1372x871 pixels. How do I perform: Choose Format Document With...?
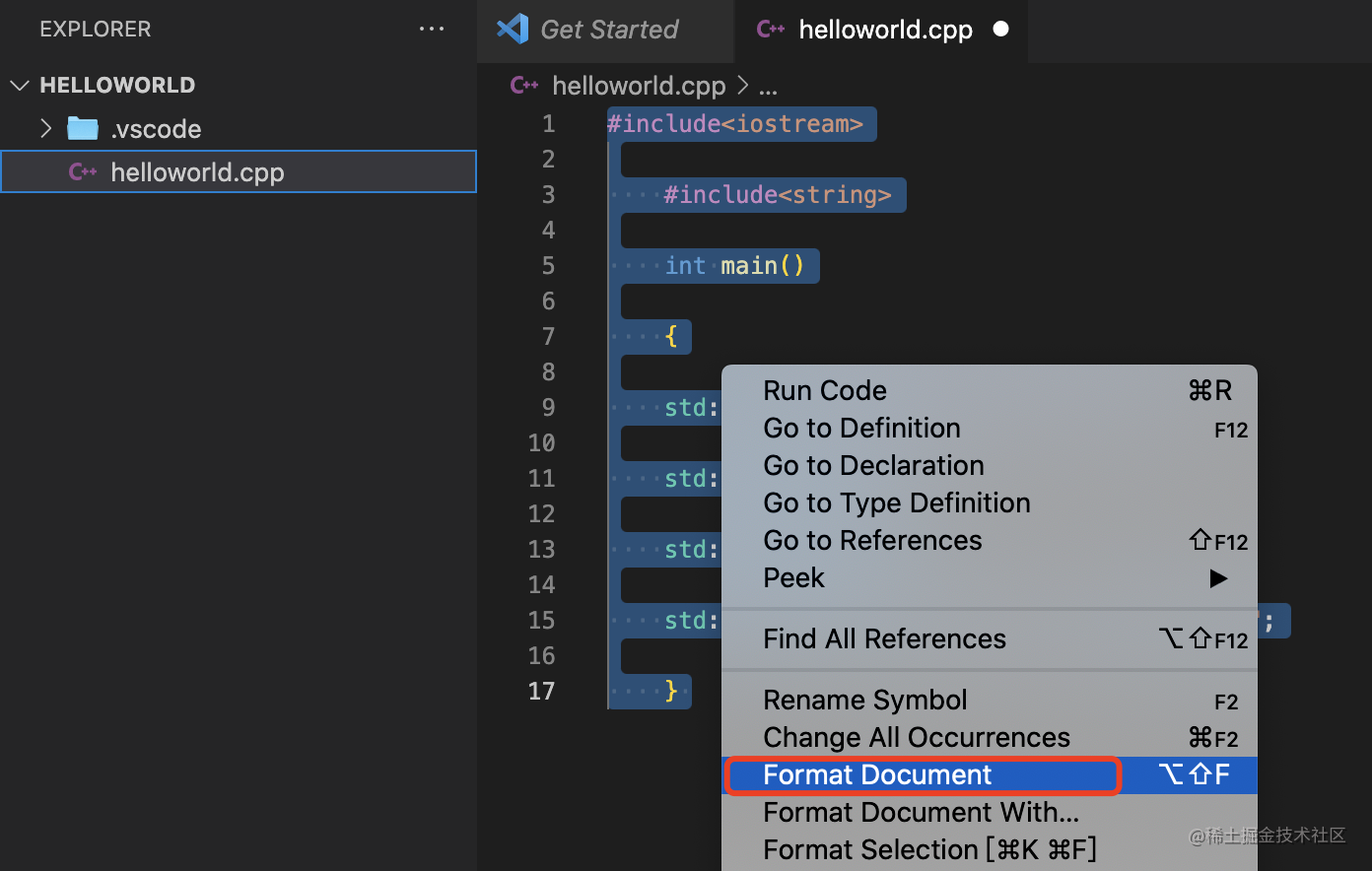920,812
